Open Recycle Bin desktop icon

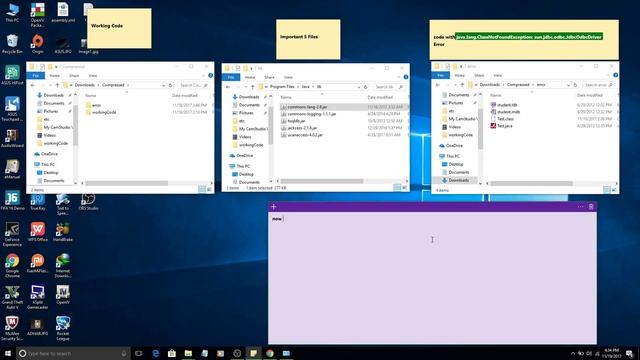[12, 44]
